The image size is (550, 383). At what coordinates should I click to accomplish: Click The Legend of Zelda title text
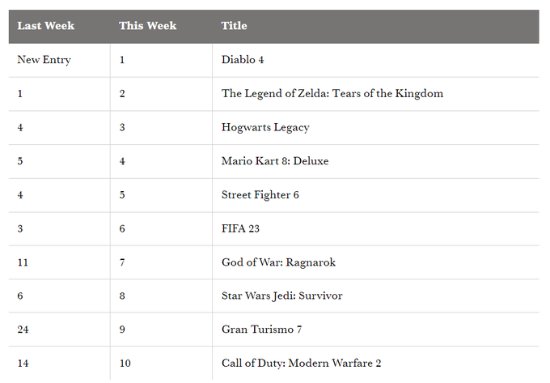pyautogui.click(x=332, y=94)
